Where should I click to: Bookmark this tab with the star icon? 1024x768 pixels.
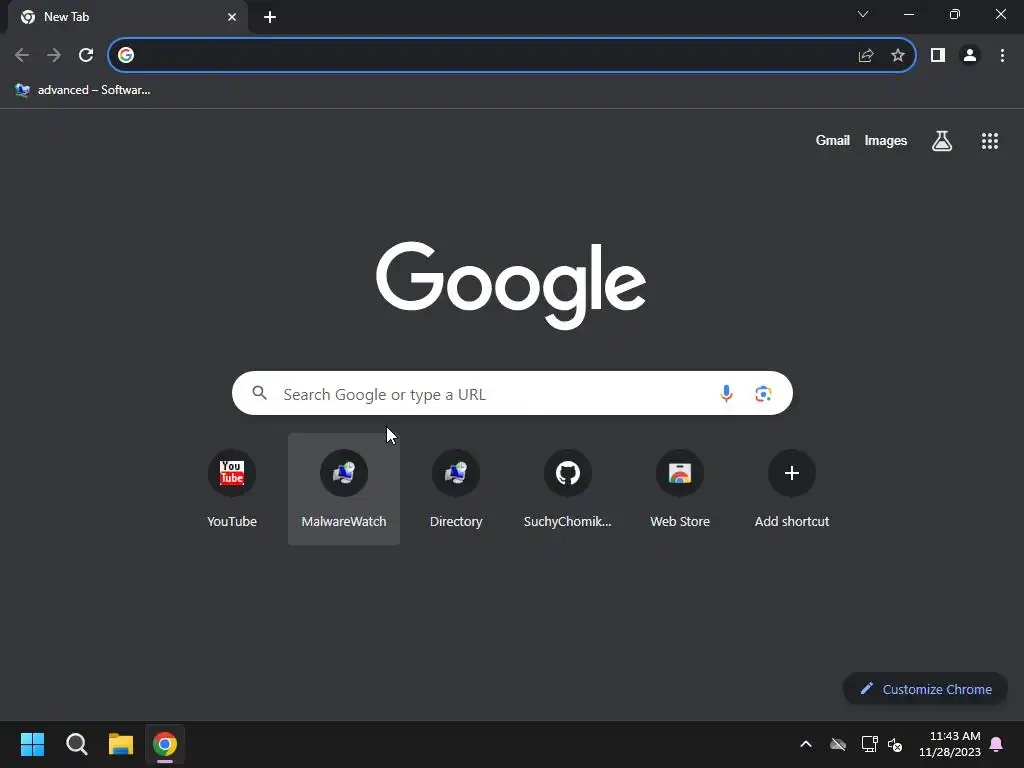(898, 56)
